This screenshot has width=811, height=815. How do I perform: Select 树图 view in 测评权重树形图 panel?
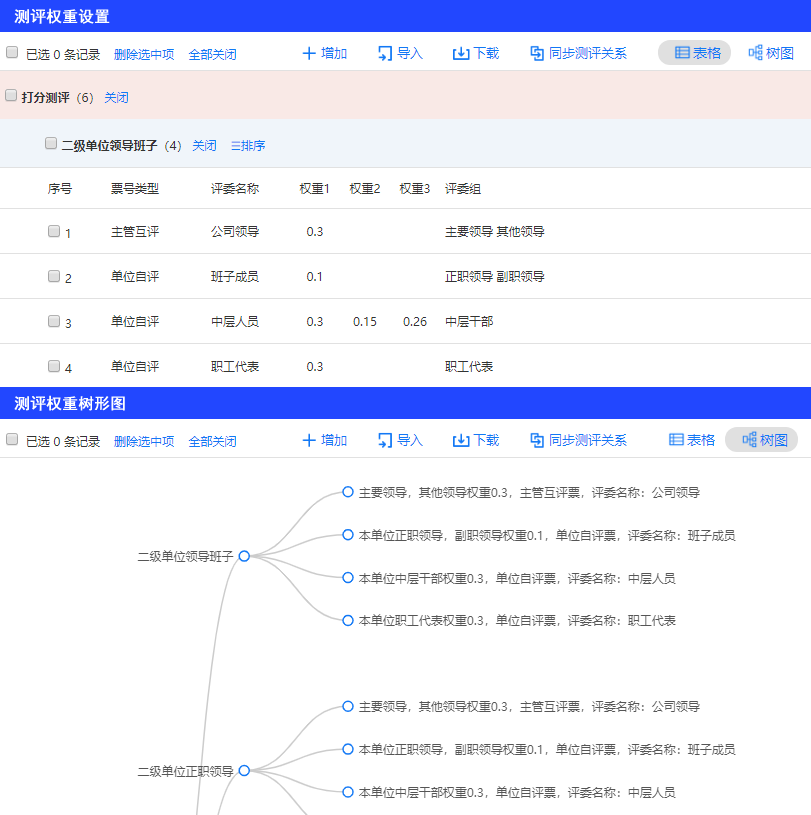(762, 440)
